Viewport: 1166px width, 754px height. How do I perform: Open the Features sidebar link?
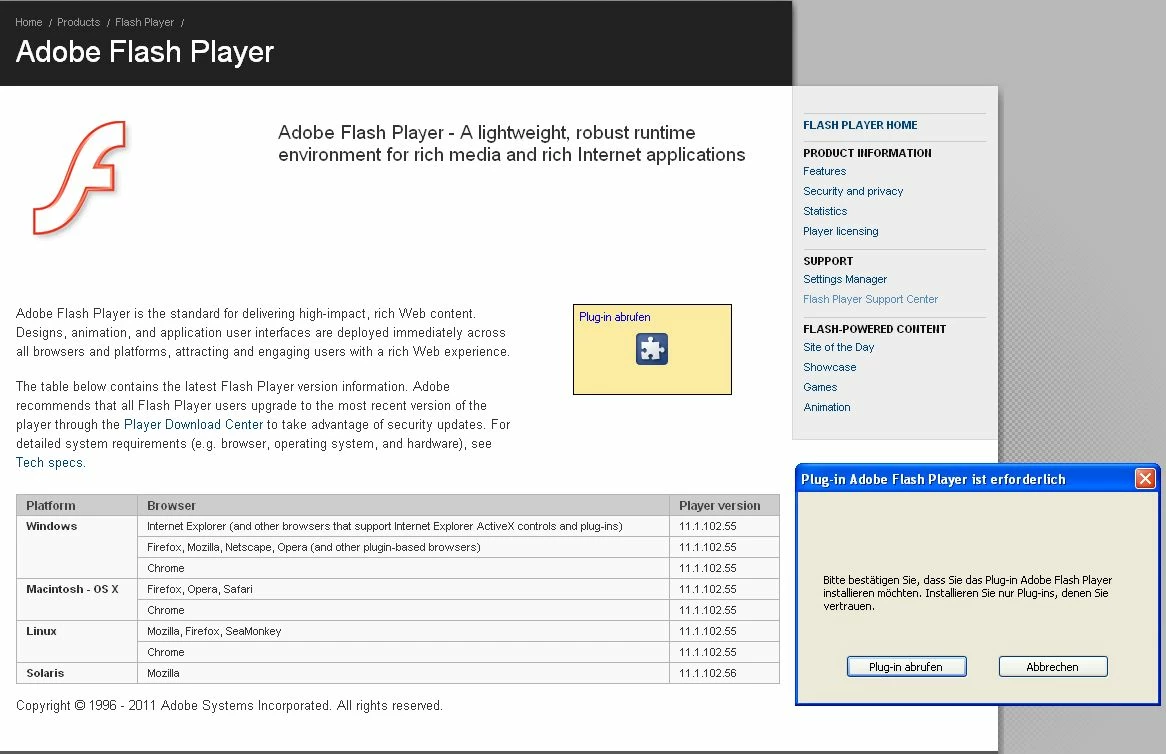click(x=824, y=171)
